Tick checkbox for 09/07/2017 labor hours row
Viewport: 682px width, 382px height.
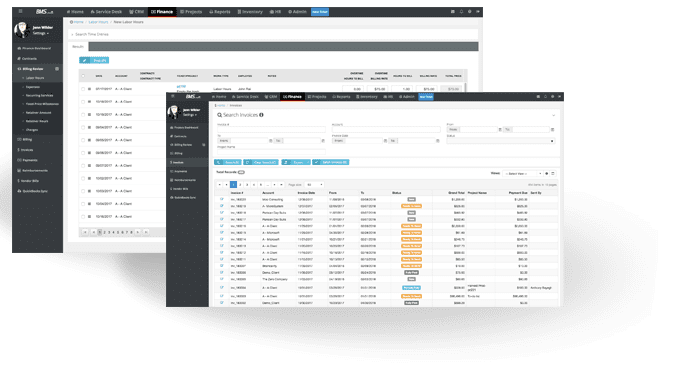click(x=83, y=166)
